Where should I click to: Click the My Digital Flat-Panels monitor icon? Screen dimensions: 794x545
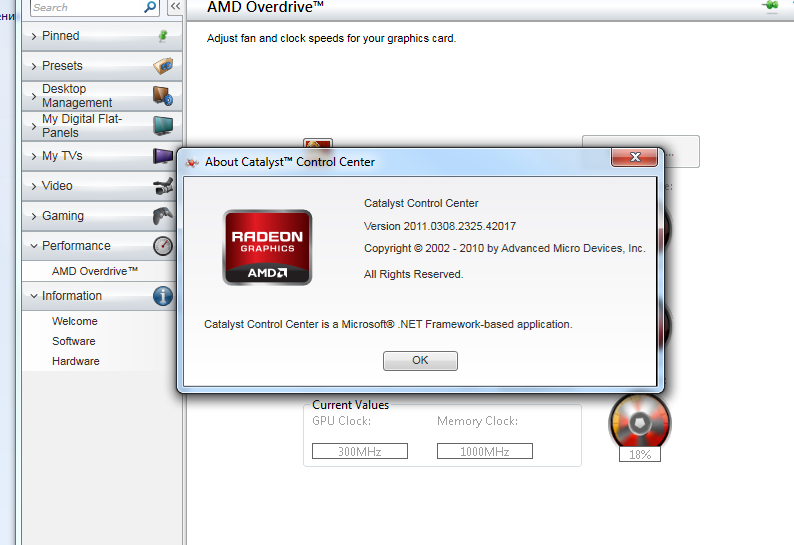pyautogui.click(x=163, y=126)
